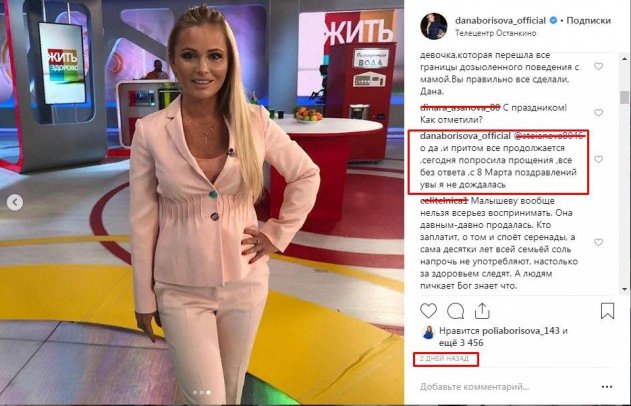Click the 2 ДНЕЙ НАЗАД timestamp
The height and width of the screenshot is (406, 631).
(444, 358)
